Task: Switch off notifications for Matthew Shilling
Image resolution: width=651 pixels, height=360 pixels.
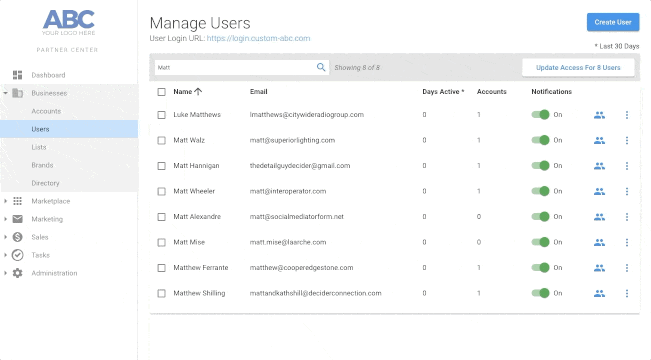Action: coord(541,293)
